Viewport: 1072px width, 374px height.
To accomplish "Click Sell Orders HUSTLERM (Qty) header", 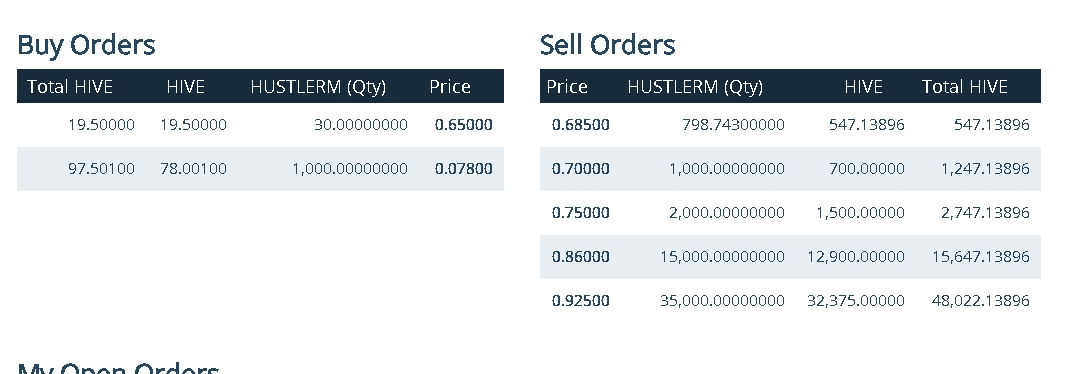I will click(695, 87).
